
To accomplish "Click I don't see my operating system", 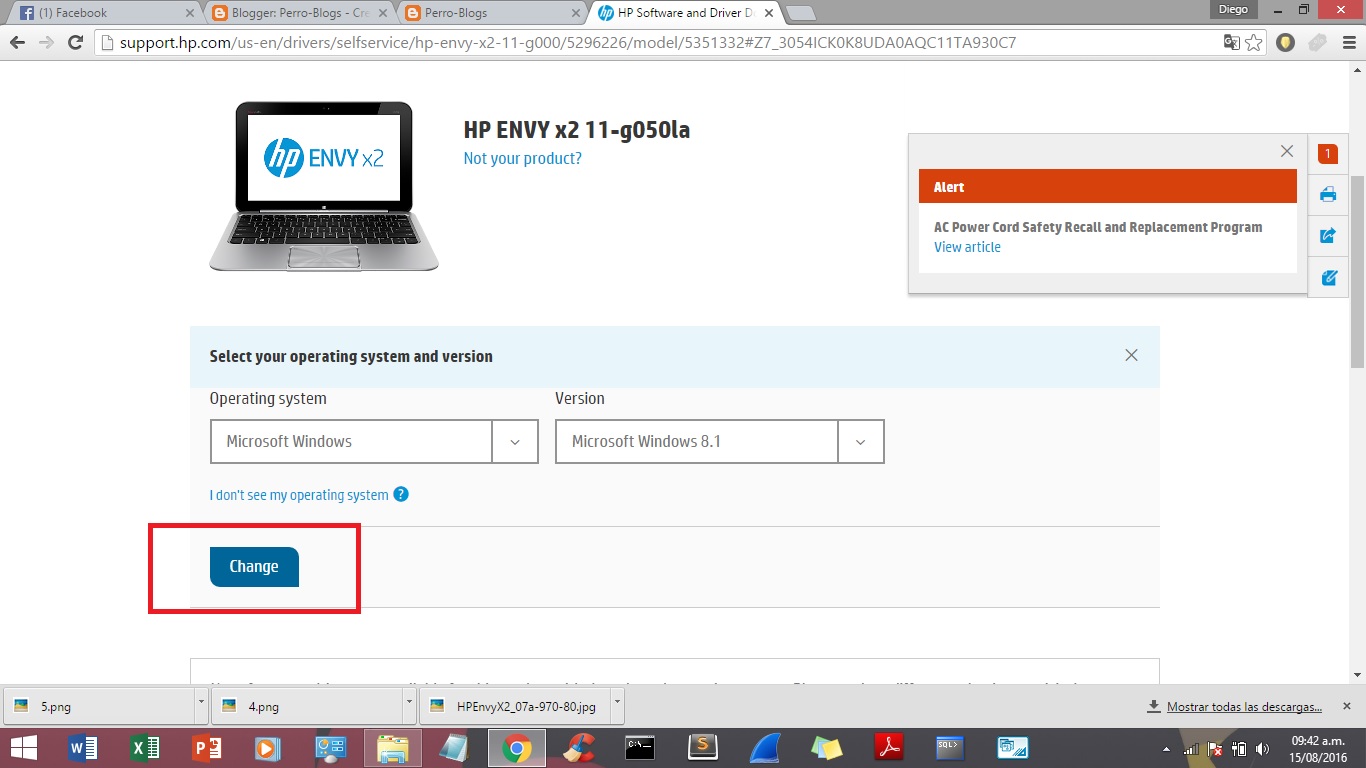I will coord(299,495).
